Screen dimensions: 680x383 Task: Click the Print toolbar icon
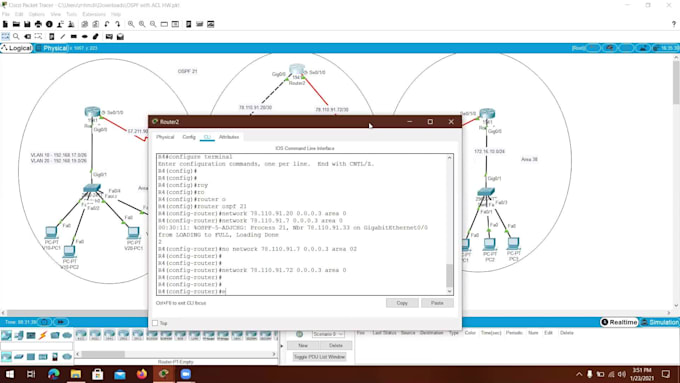pyautogui.click(x=38, y=24)
